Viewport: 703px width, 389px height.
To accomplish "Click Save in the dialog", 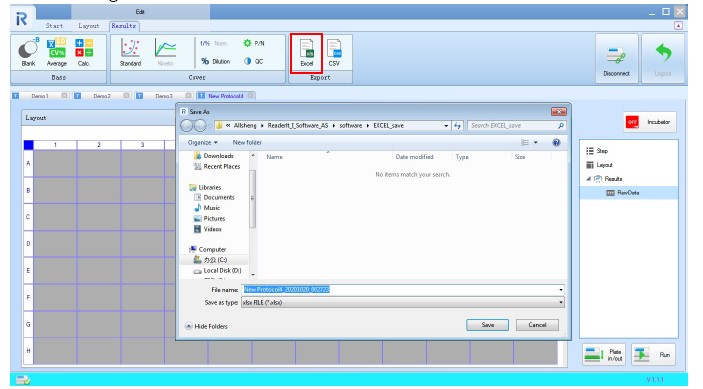I will point(487,325).
